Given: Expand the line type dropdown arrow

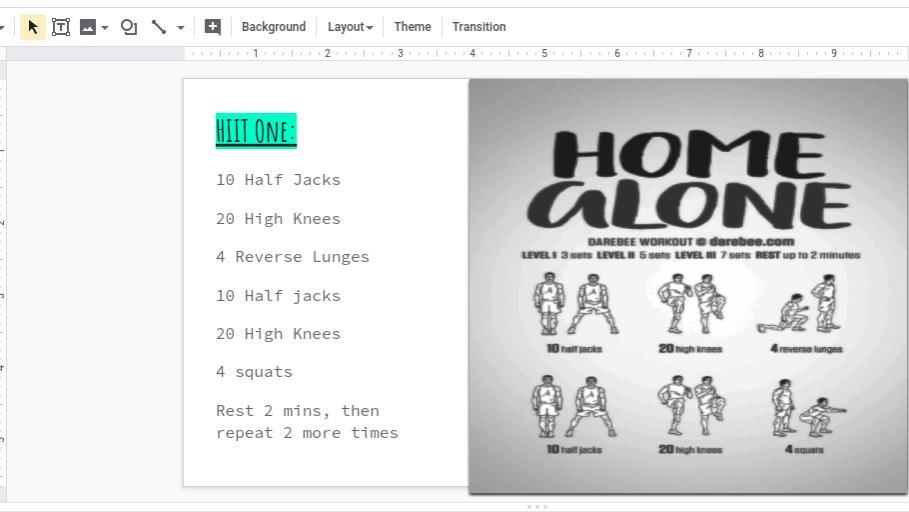Looking at the screenshot, I should click(180, 27).
